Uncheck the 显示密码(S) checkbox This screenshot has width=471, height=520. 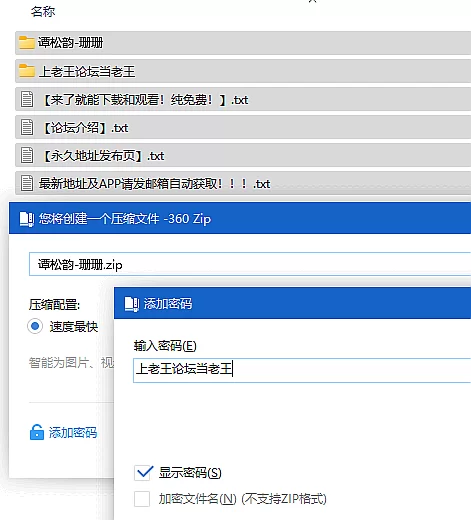tap(143, 473)
